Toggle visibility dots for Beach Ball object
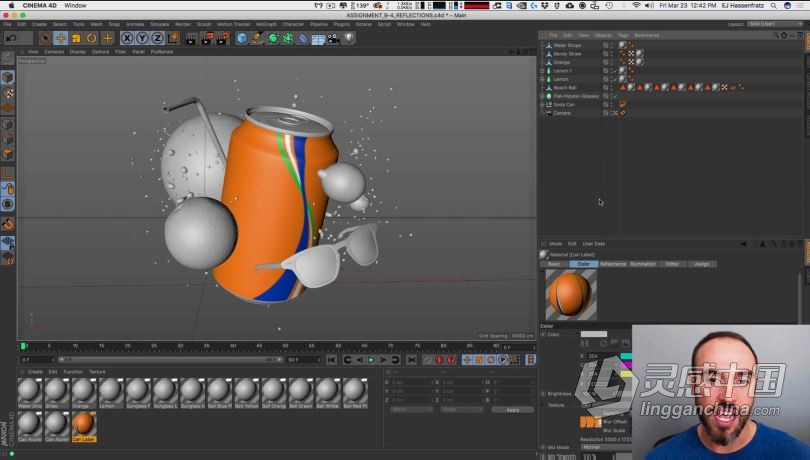This screenshot has width=810, height=460. tap(612, 88)
